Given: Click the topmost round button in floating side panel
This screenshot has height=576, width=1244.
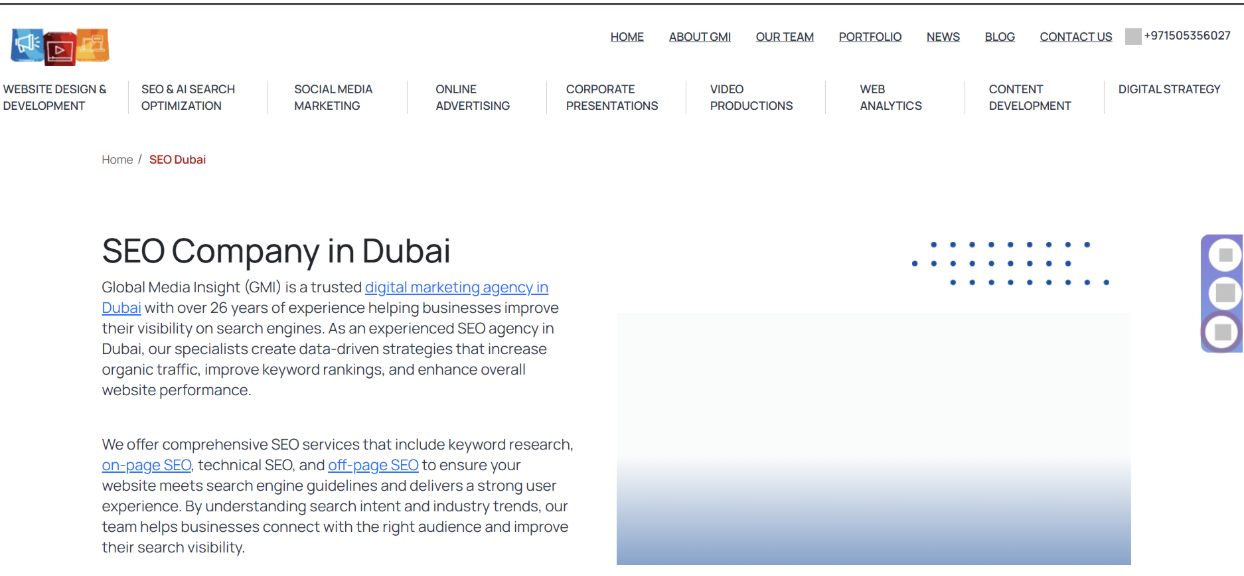Looking at the screenshot, I should [x=1225, y=255].
